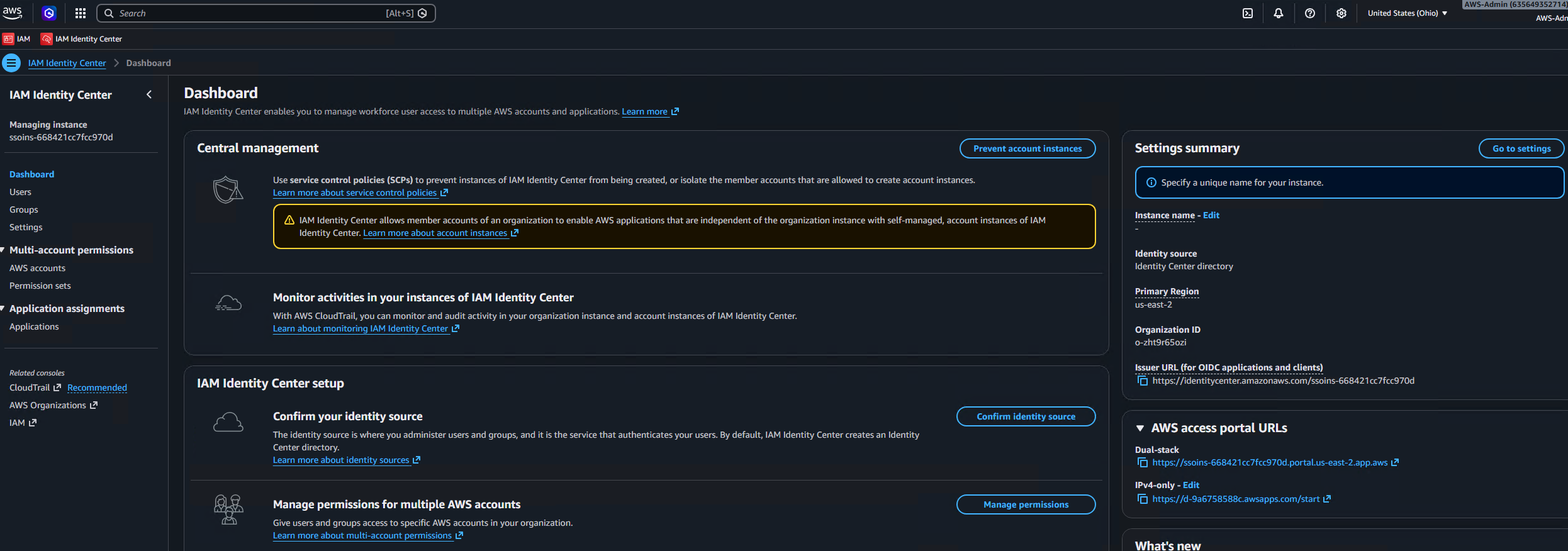The width and height of the screenshot is (1568, 551).
Task: Click the warning triangle icon in the alert
Action: (x=289, y=220)
